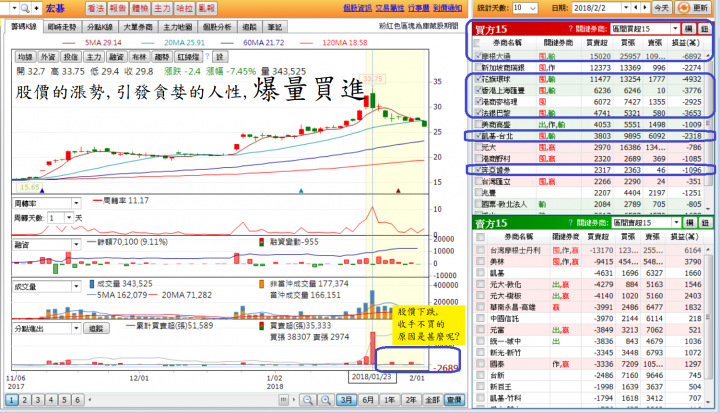
Task: Click the magnifier search icon beside stock field
Action: tap(25, 8)
